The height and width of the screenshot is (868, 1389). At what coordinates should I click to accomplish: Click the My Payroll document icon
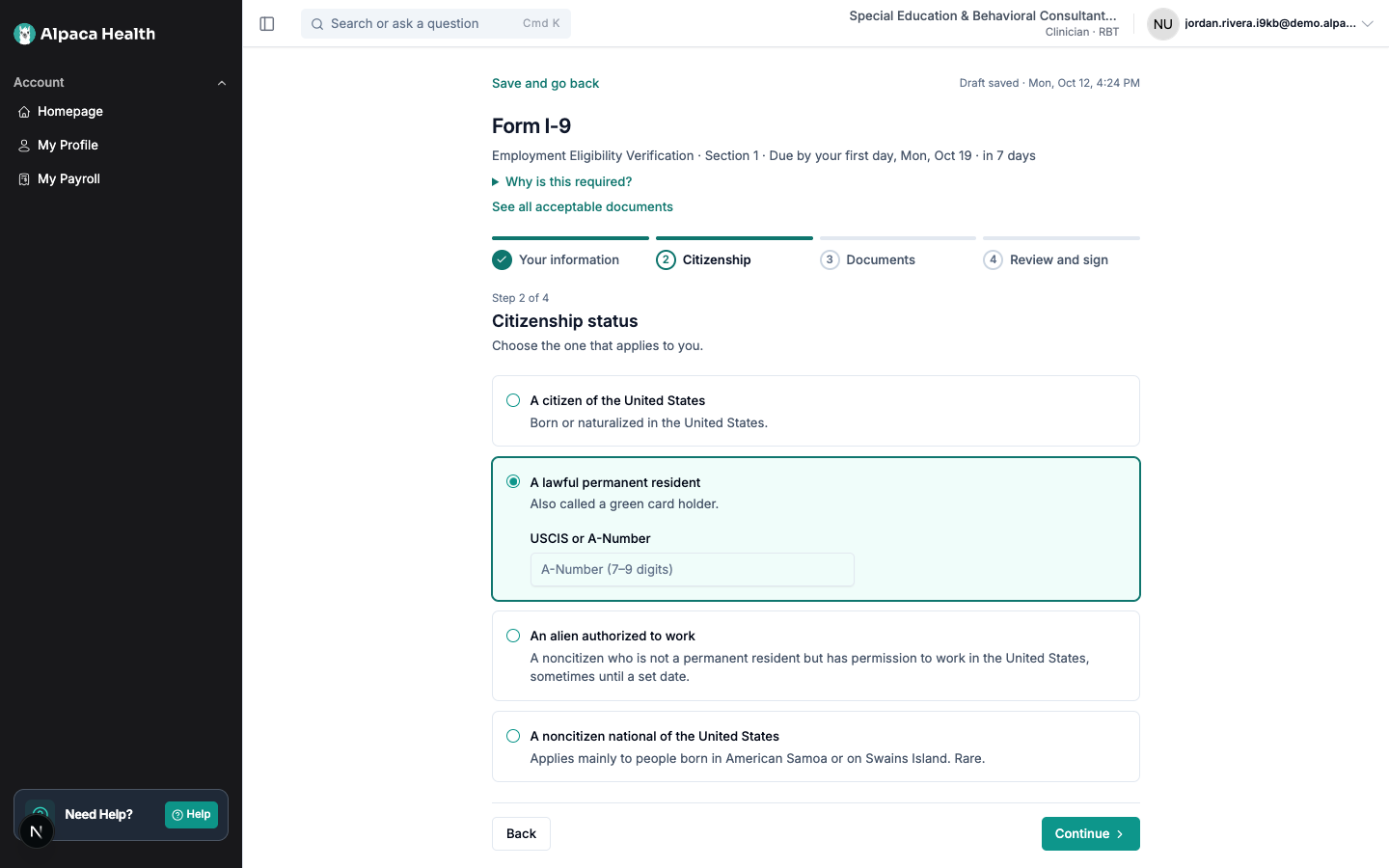(24, 179)
